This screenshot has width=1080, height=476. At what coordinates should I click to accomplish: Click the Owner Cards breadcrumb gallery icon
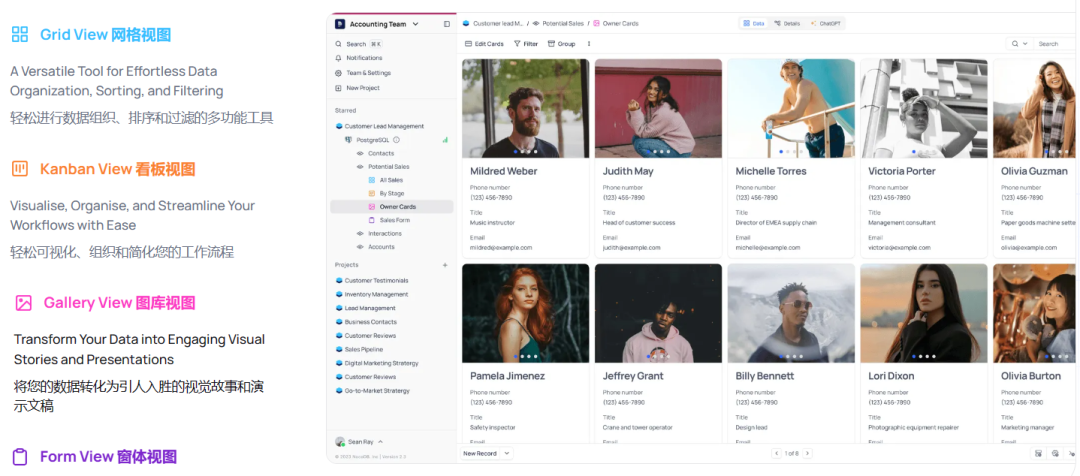click(596, 23)
